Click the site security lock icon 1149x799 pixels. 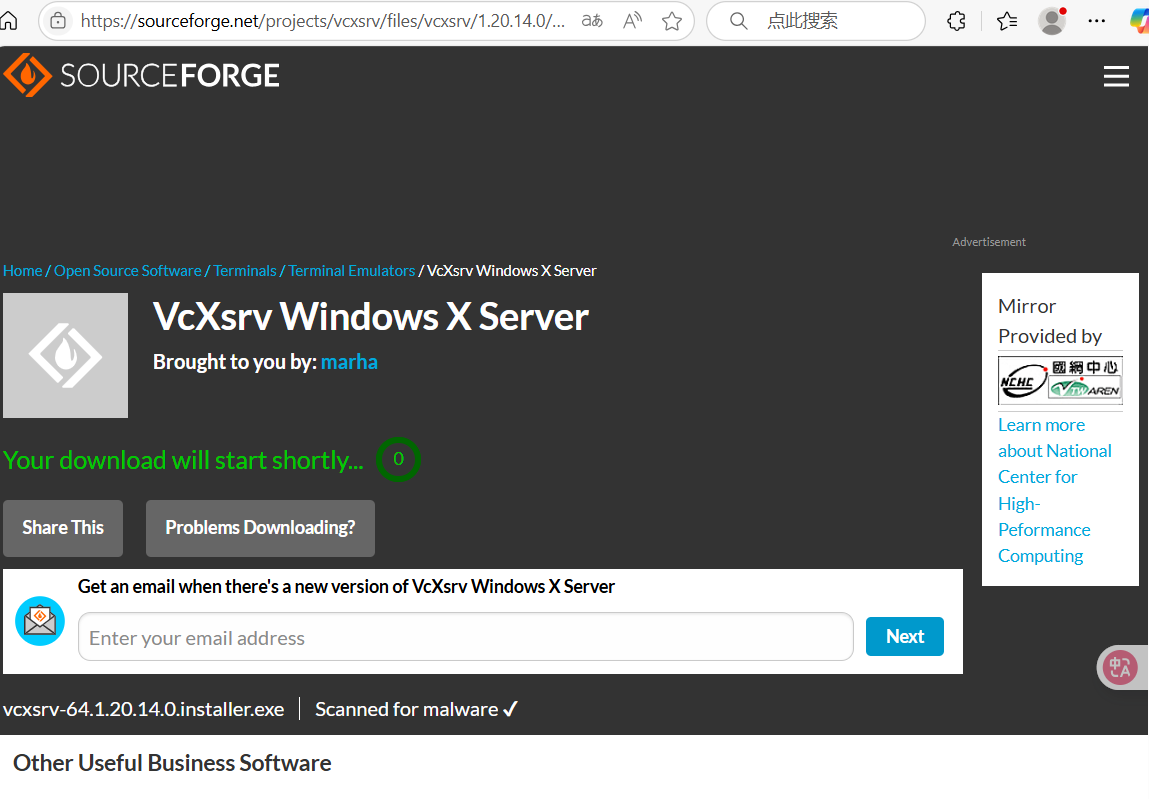57,20
